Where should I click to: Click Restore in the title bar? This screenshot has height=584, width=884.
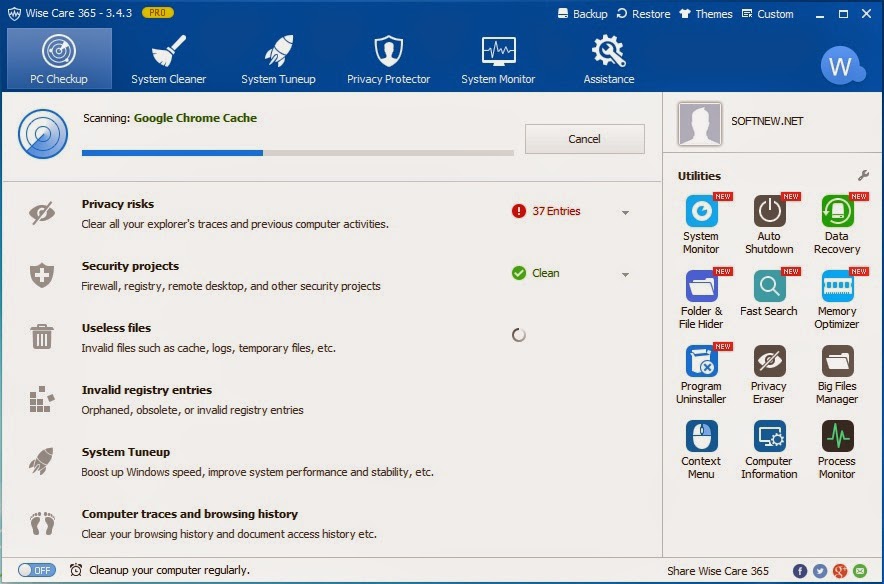pyautogui.click(x=643, y=14)
